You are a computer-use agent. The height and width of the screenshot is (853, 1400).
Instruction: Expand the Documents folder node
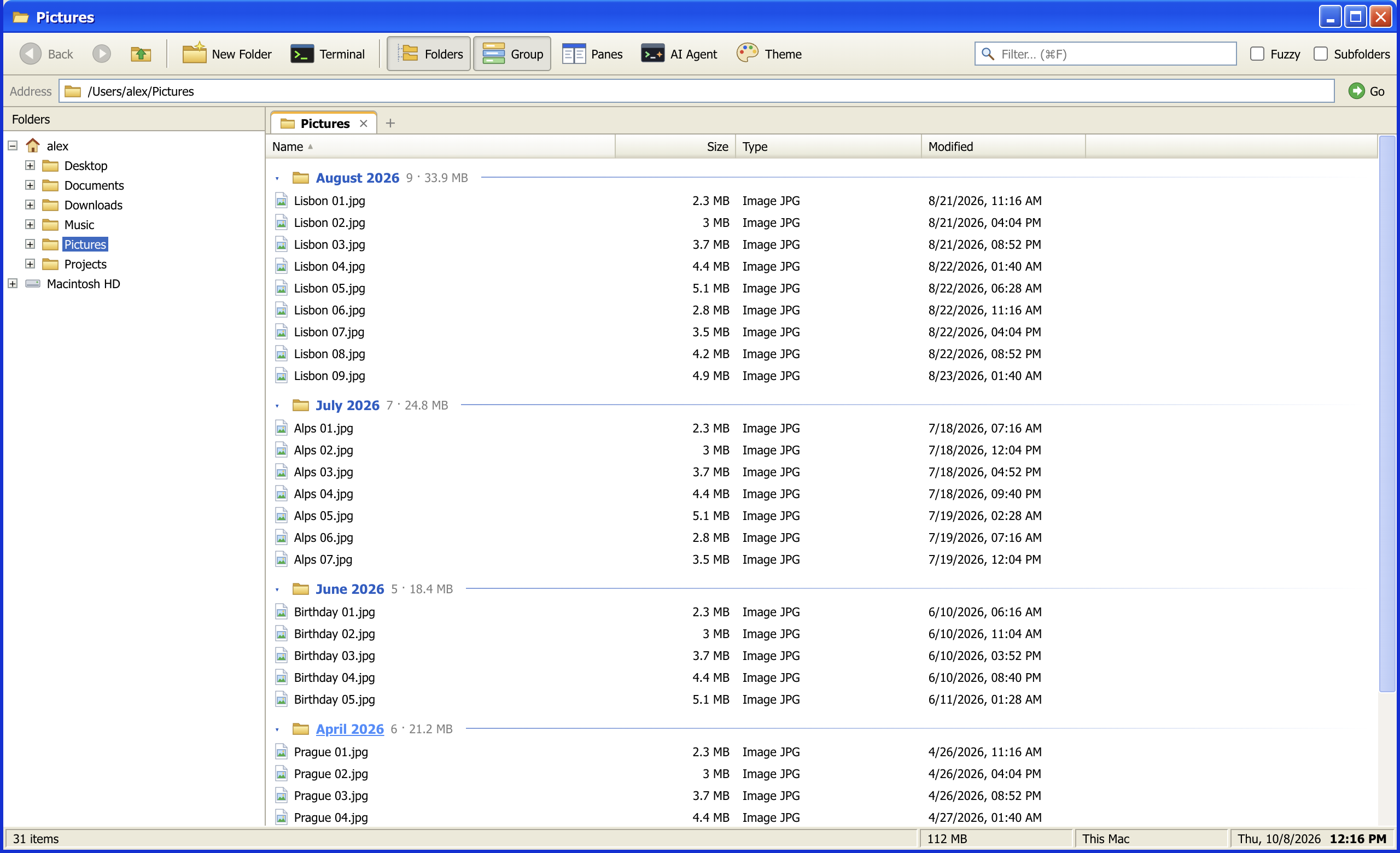click(x=30, y=185)
